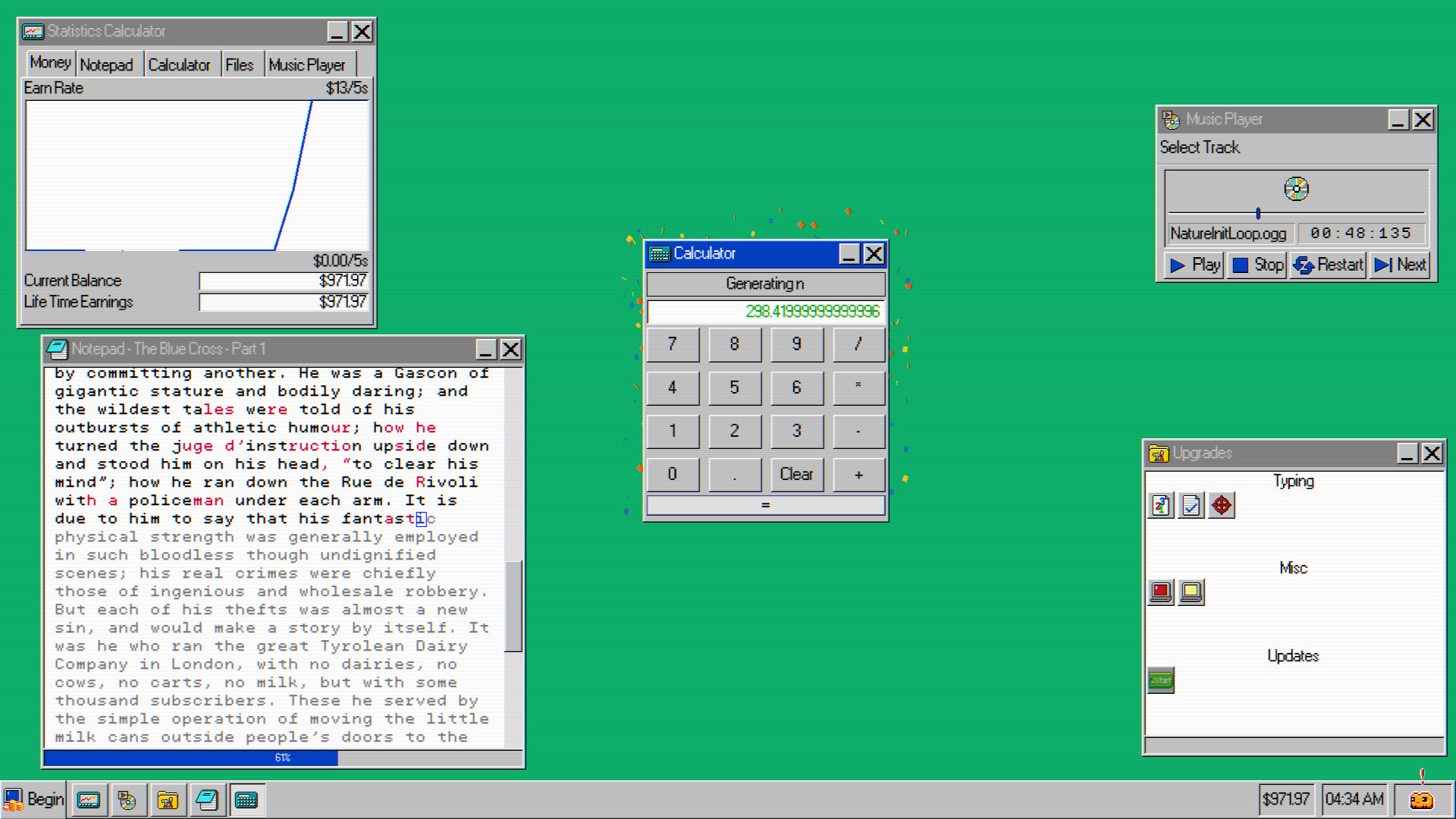
Task: Click the Calculator icon in the taskbar
Action: click(247, 800)
